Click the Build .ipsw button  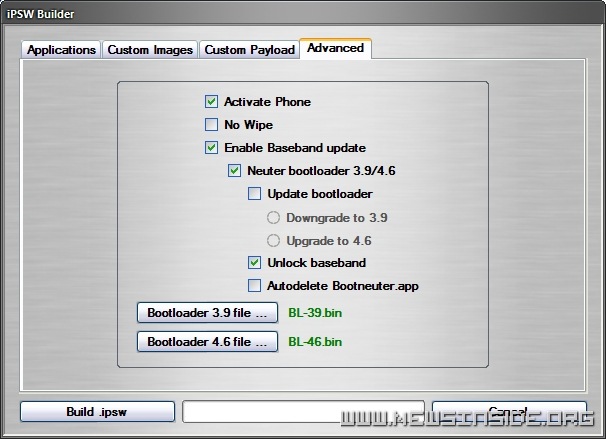pyautogui.click(x=97, y=412)
